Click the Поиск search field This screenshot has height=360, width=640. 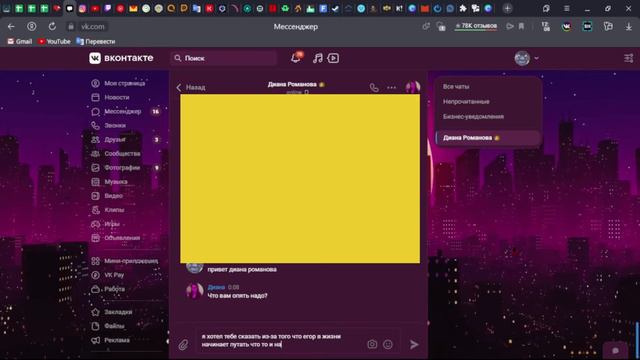pyautogui.click(x=224, y=58)
